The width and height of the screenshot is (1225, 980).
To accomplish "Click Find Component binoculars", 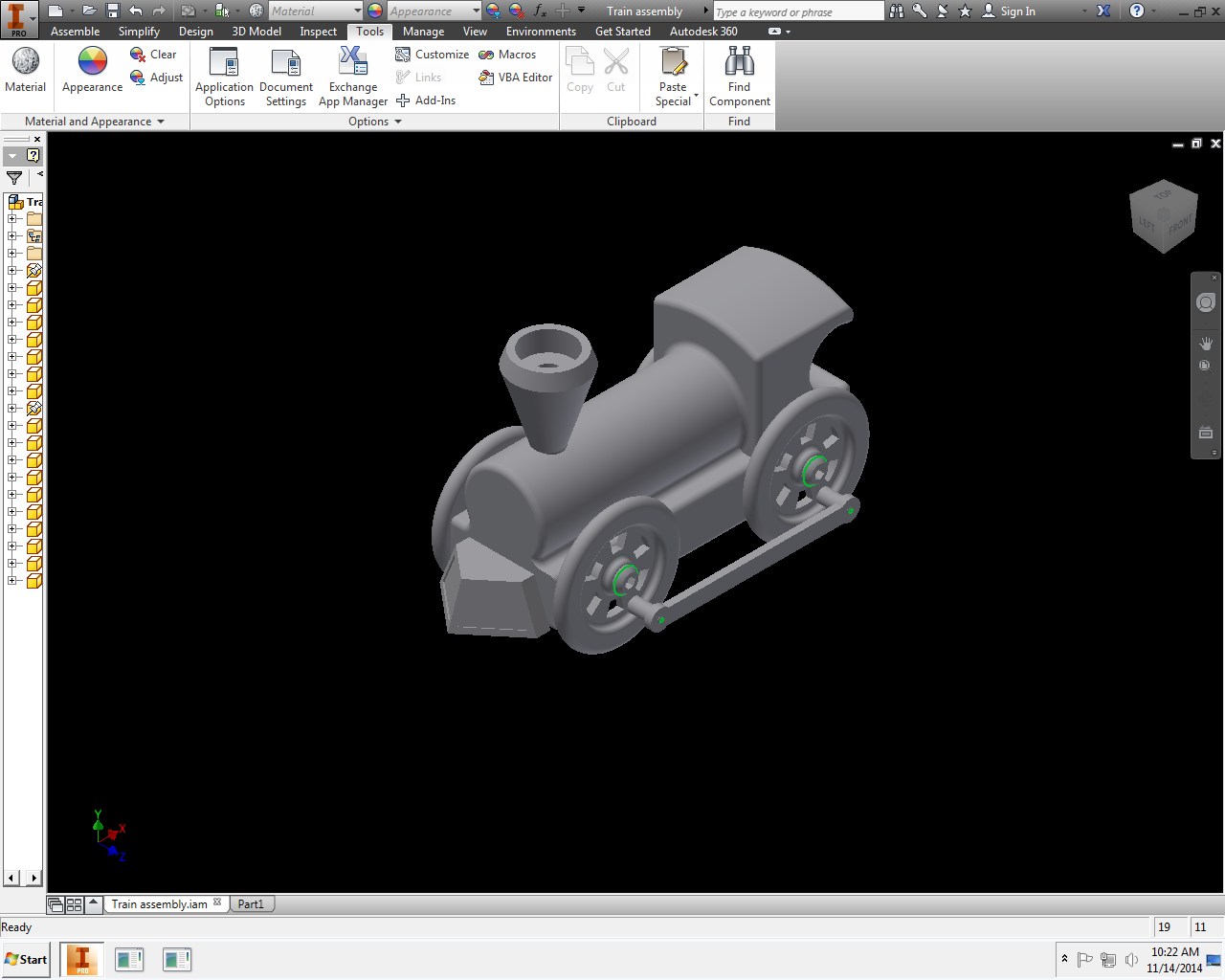I will (739, 77).
